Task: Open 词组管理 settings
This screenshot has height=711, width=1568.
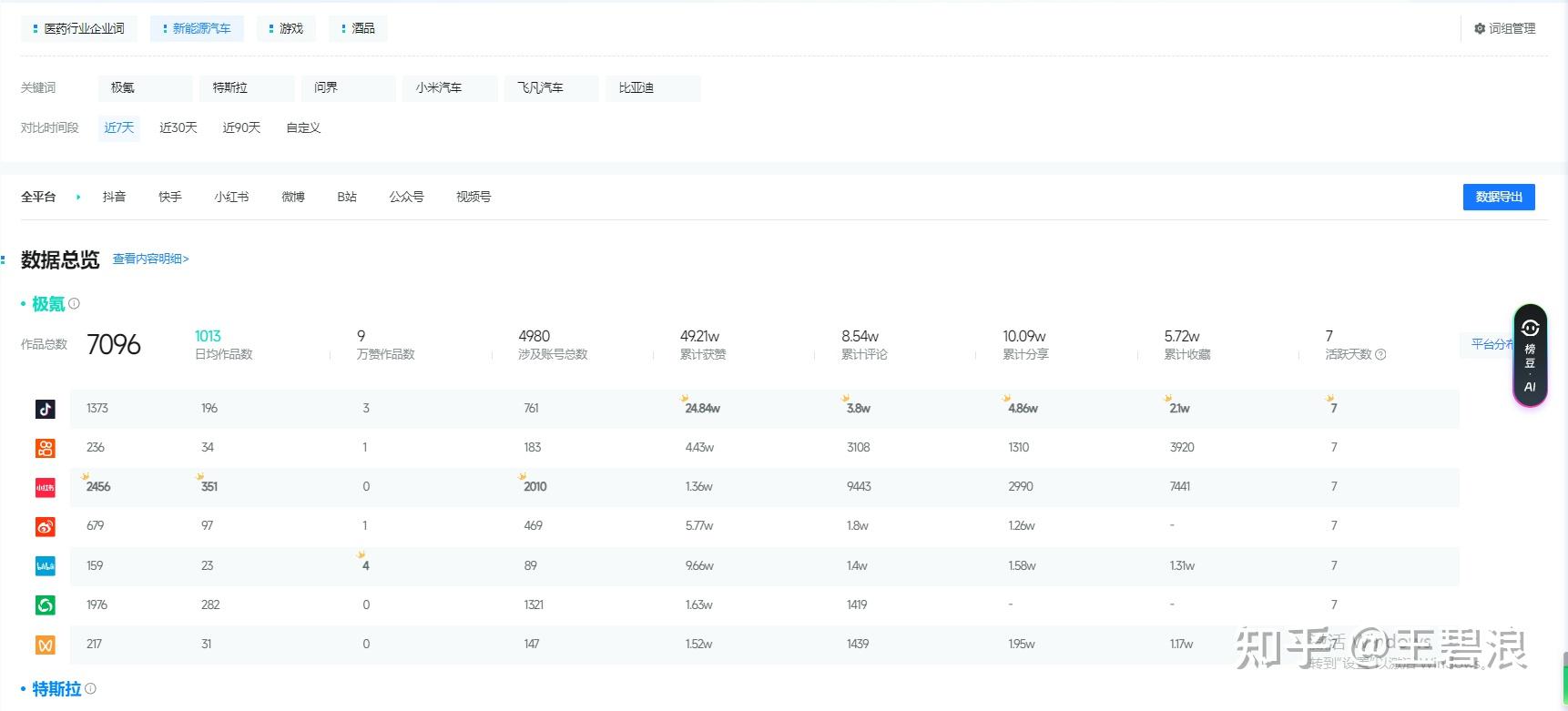Action: pos(1505,28)
